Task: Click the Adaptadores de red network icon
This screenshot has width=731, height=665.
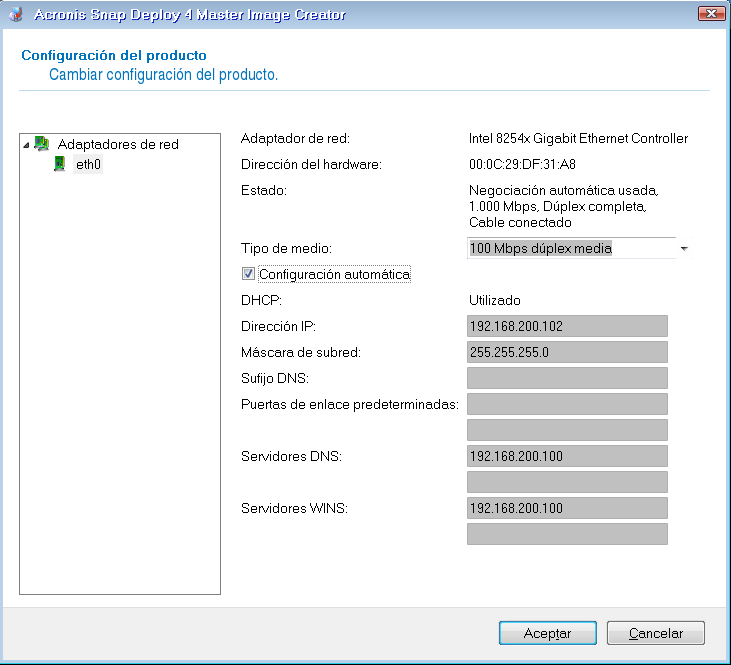Action: (42, 144)
